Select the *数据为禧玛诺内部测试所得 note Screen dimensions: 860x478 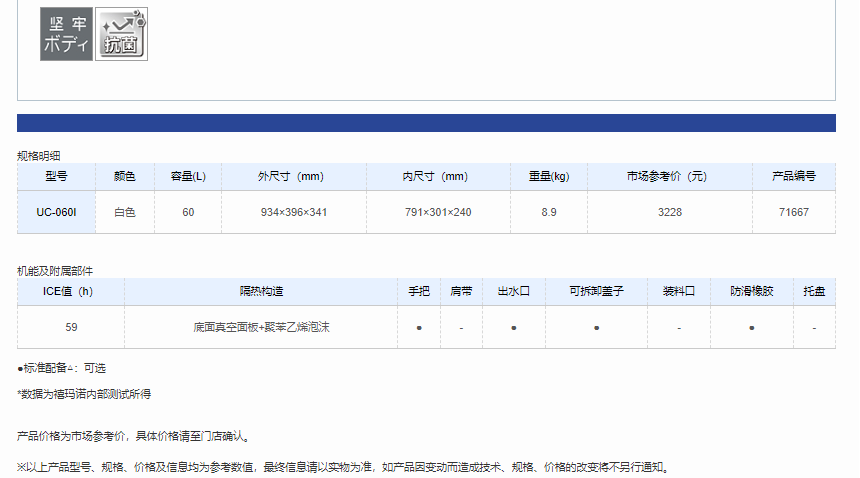(x=84, y=394)
